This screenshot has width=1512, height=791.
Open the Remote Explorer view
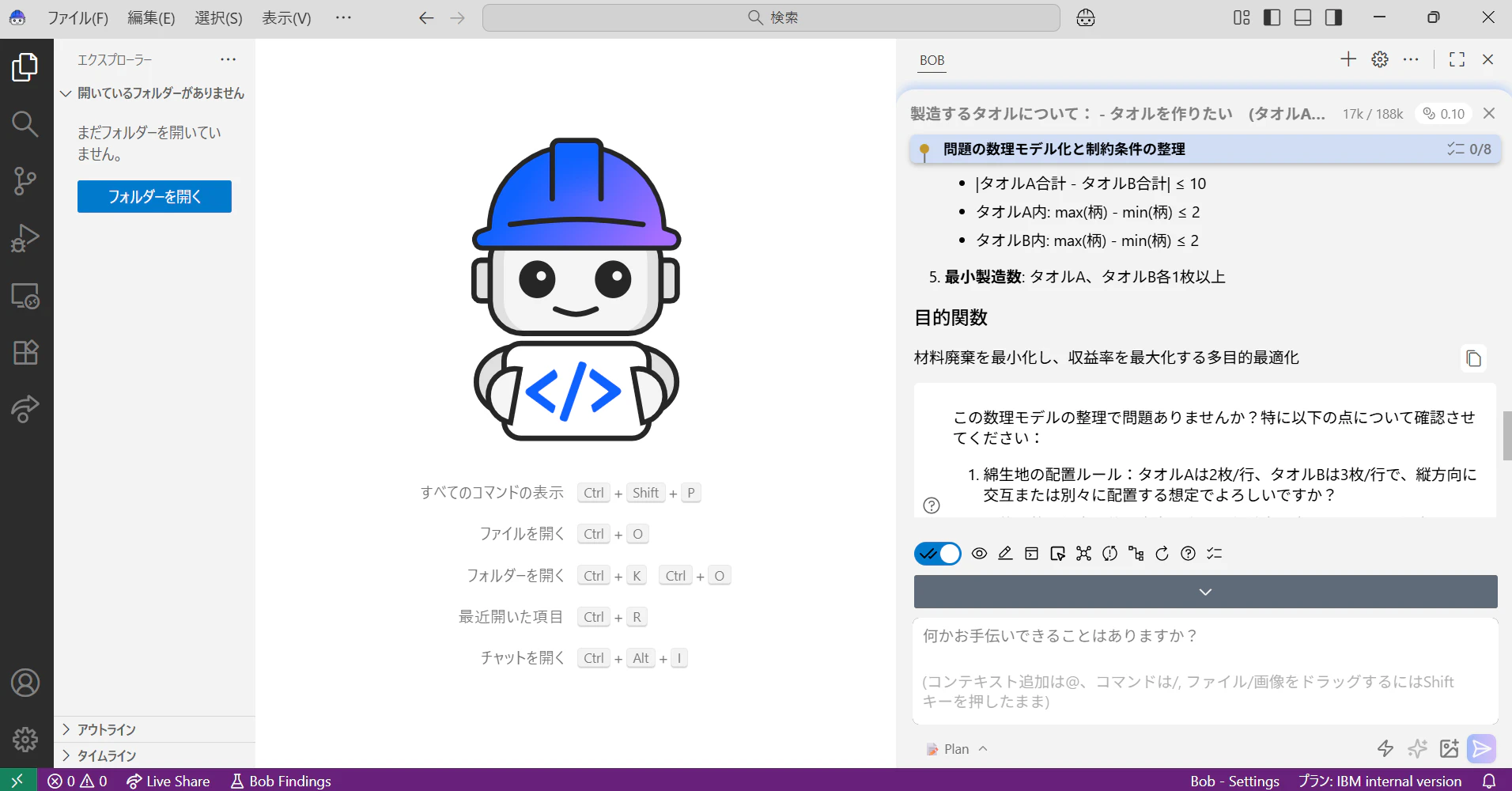[25, 295]
